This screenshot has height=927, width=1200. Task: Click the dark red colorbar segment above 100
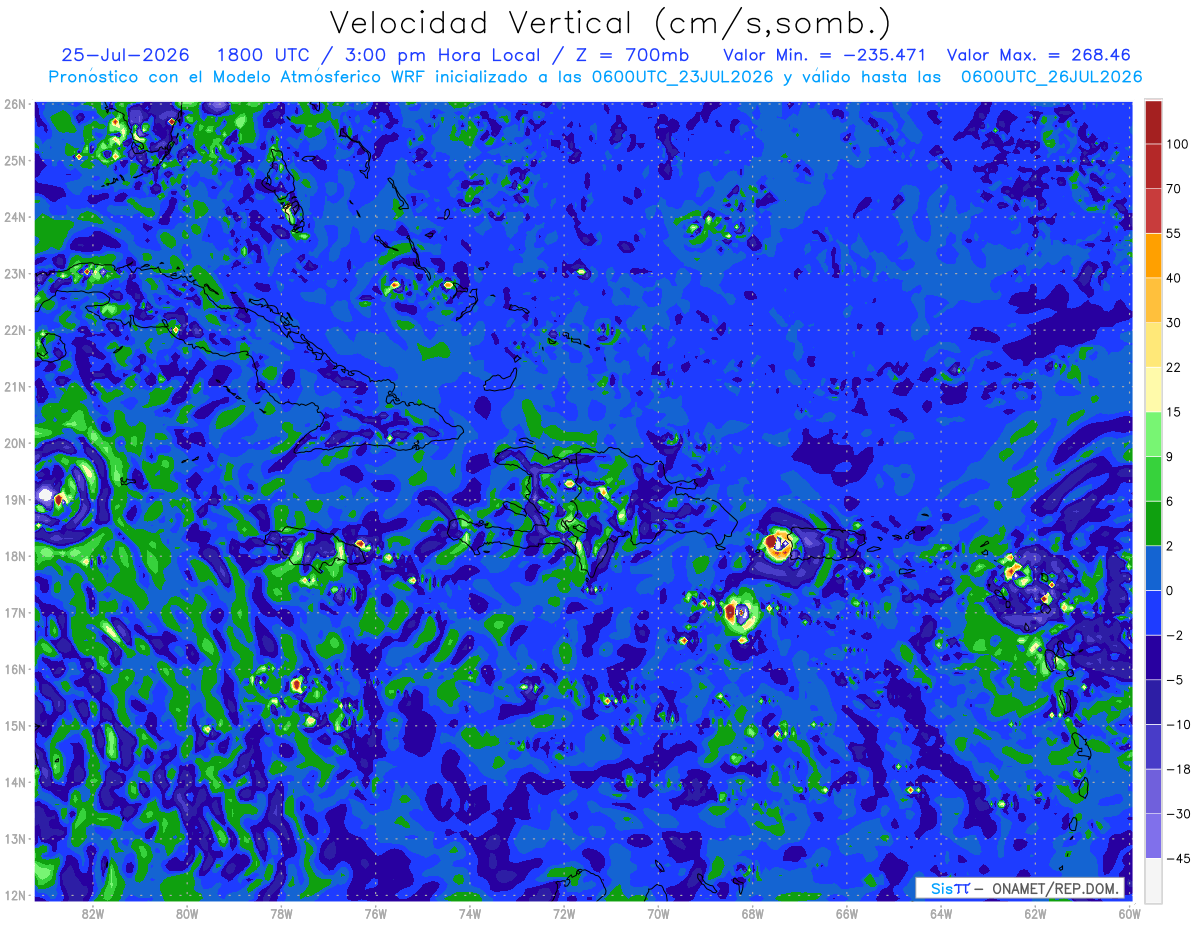[x=1153, y=122]
